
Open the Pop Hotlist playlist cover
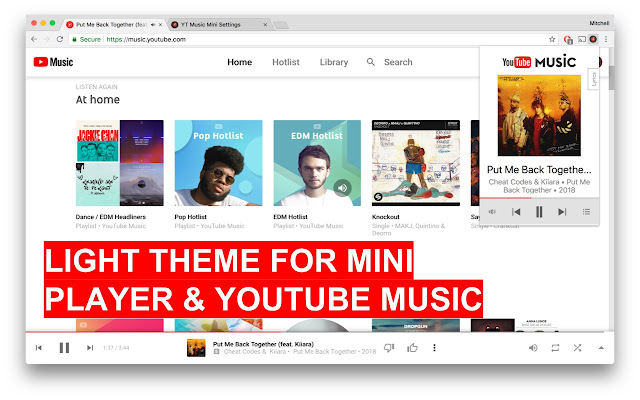(x=218, y=163)
